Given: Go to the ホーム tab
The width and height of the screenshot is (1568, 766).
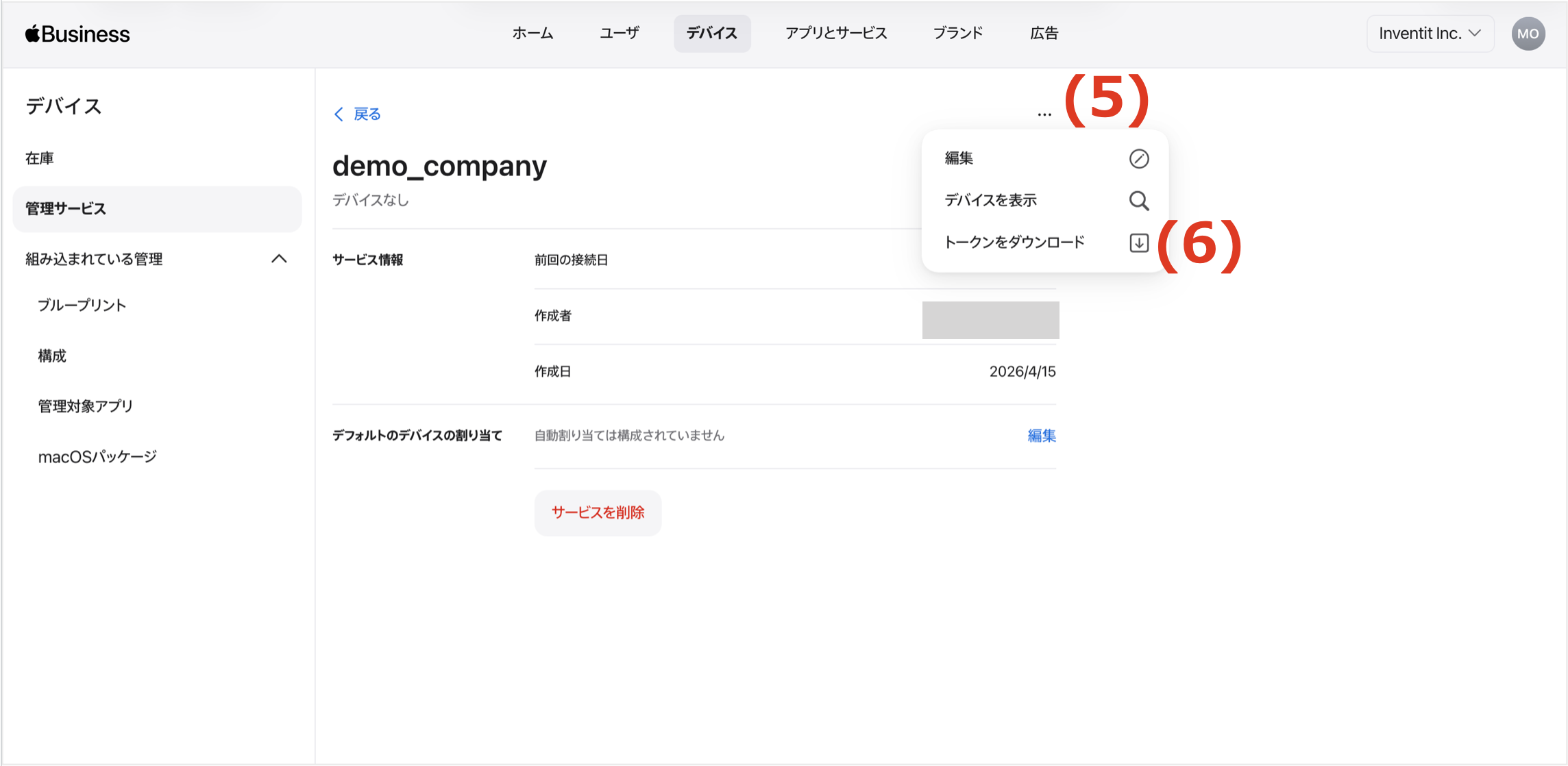Looking at the screenshot, I should [532, 34].
